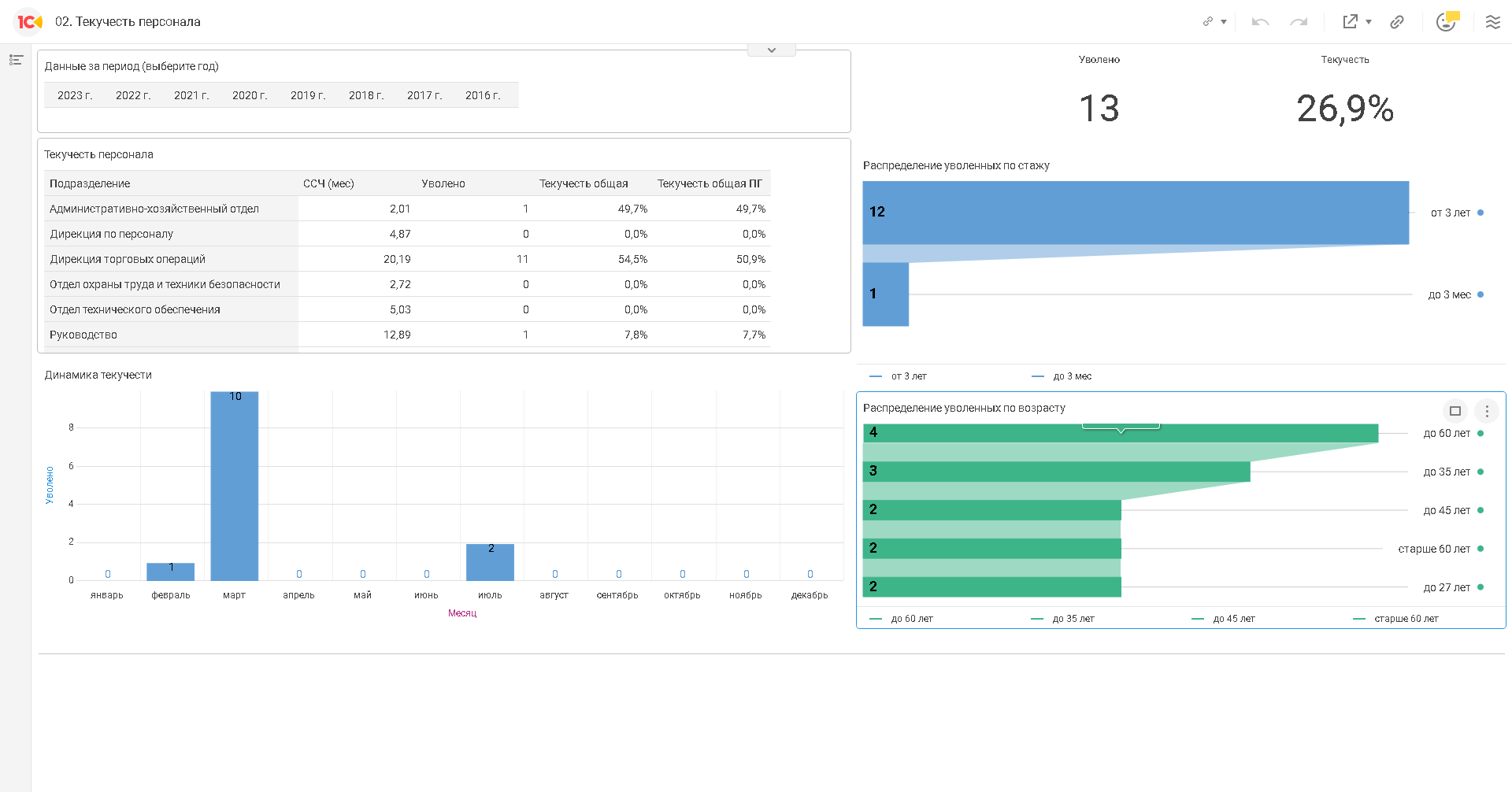Screen dimensions: 1512x792
Task: Click funnel bar 1 for до 3 мес
Action: tap(886, 294)
